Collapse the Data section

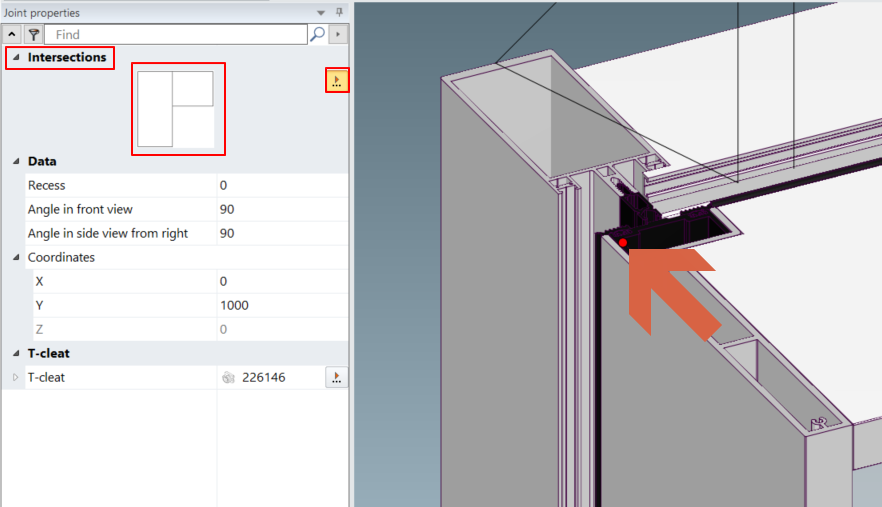click(16, 161)
